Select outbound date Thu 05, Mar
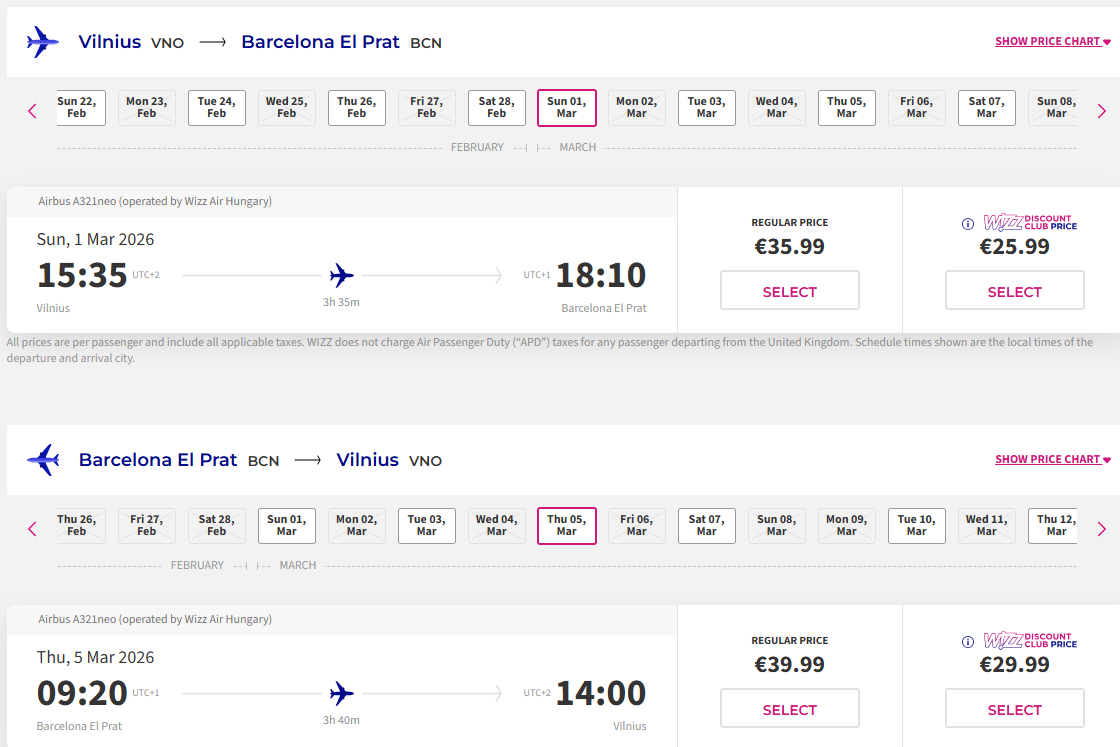This screenshot has height=747, width=1120. tap(847, 108)
